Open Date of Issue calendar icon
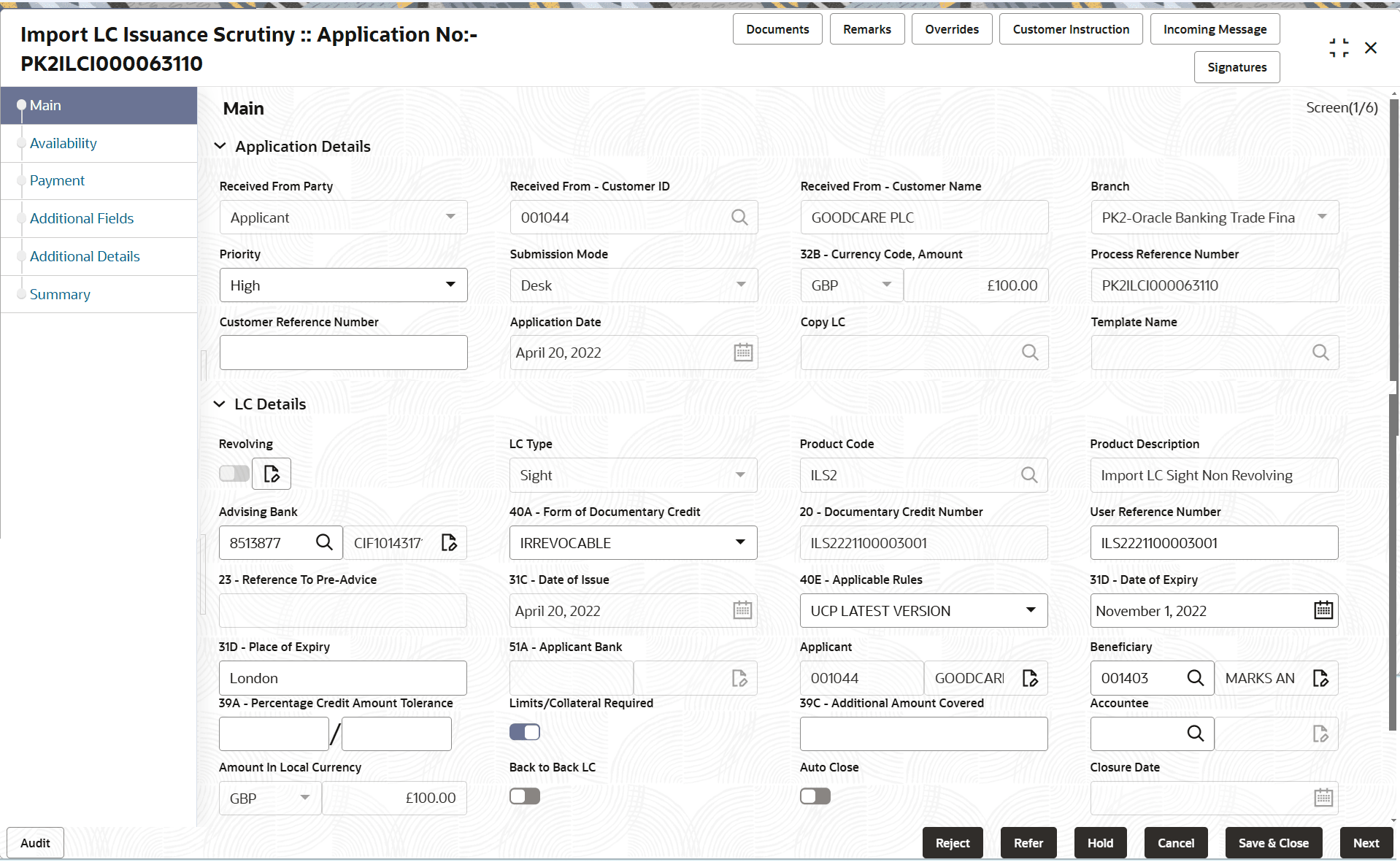The image size is (1400, 862). [742, 610]
